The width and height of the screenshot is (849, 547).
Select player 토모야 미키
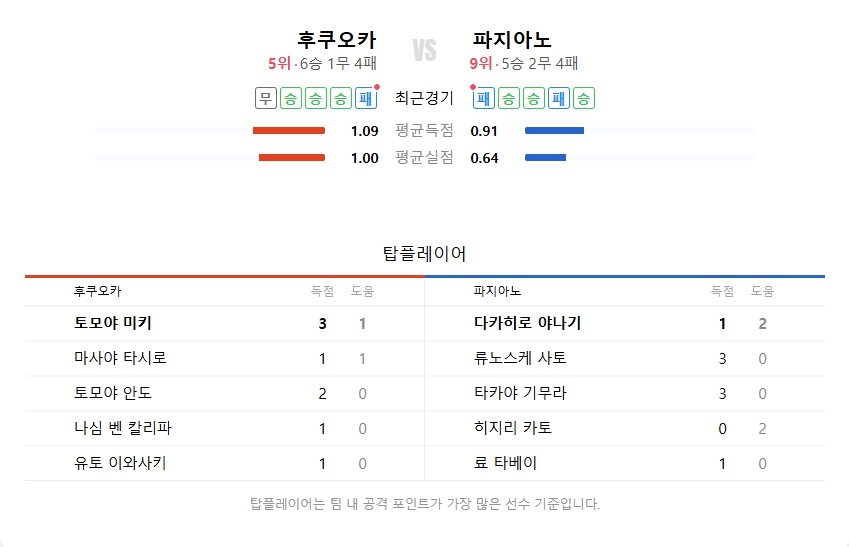point(113,323)
